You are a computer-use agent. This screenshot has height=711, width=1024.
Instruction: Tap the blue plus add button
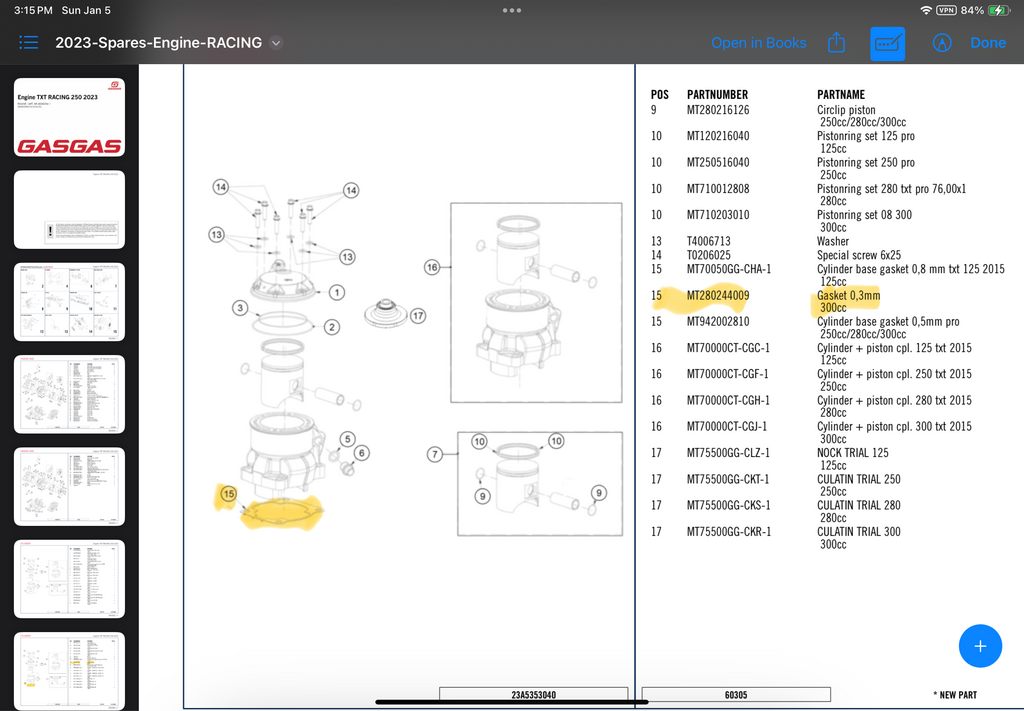coord(980,646)
